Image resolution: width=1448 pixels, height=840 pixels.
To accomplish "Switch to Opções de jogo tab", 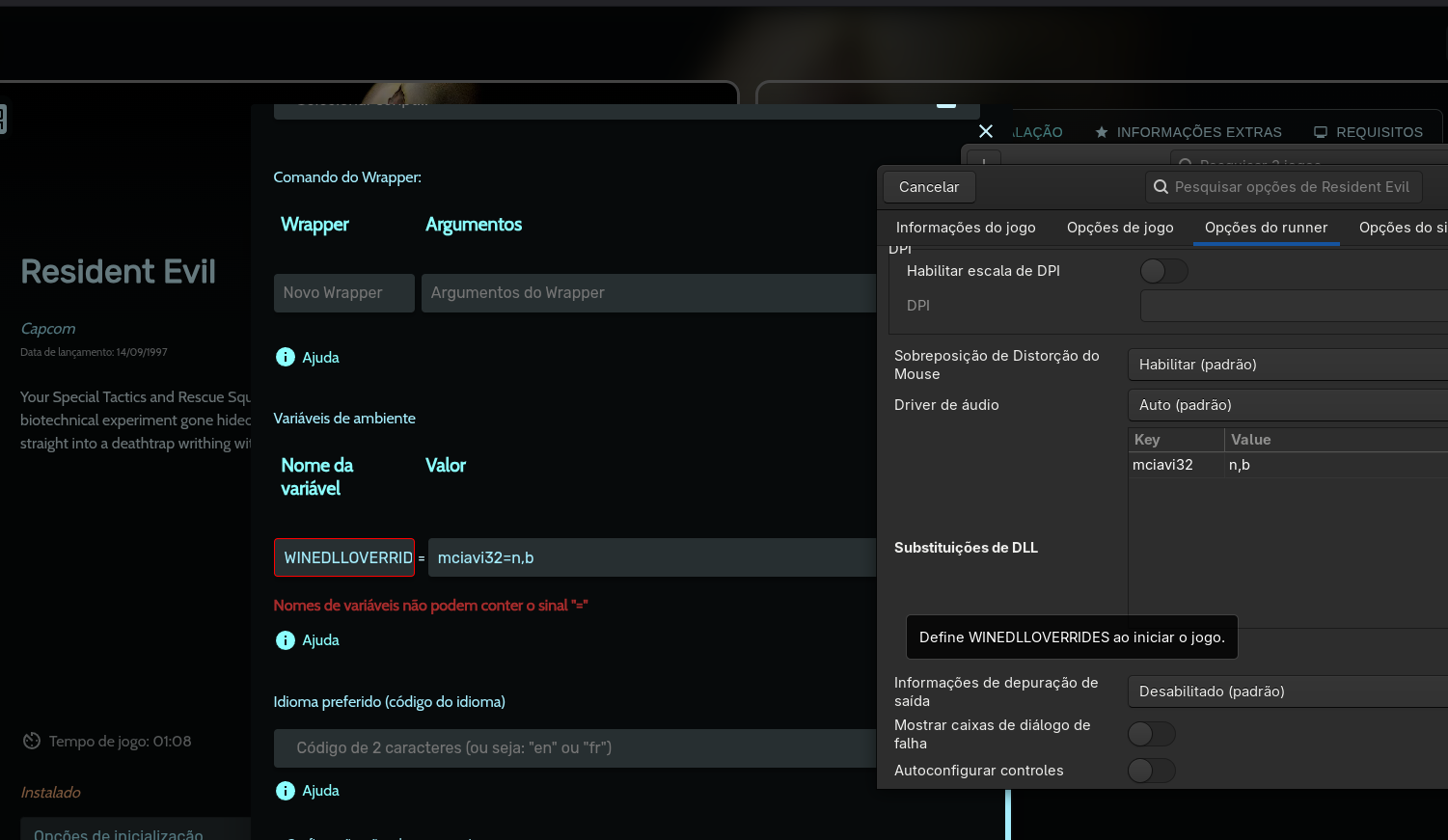I will [x=1120, y=228].
